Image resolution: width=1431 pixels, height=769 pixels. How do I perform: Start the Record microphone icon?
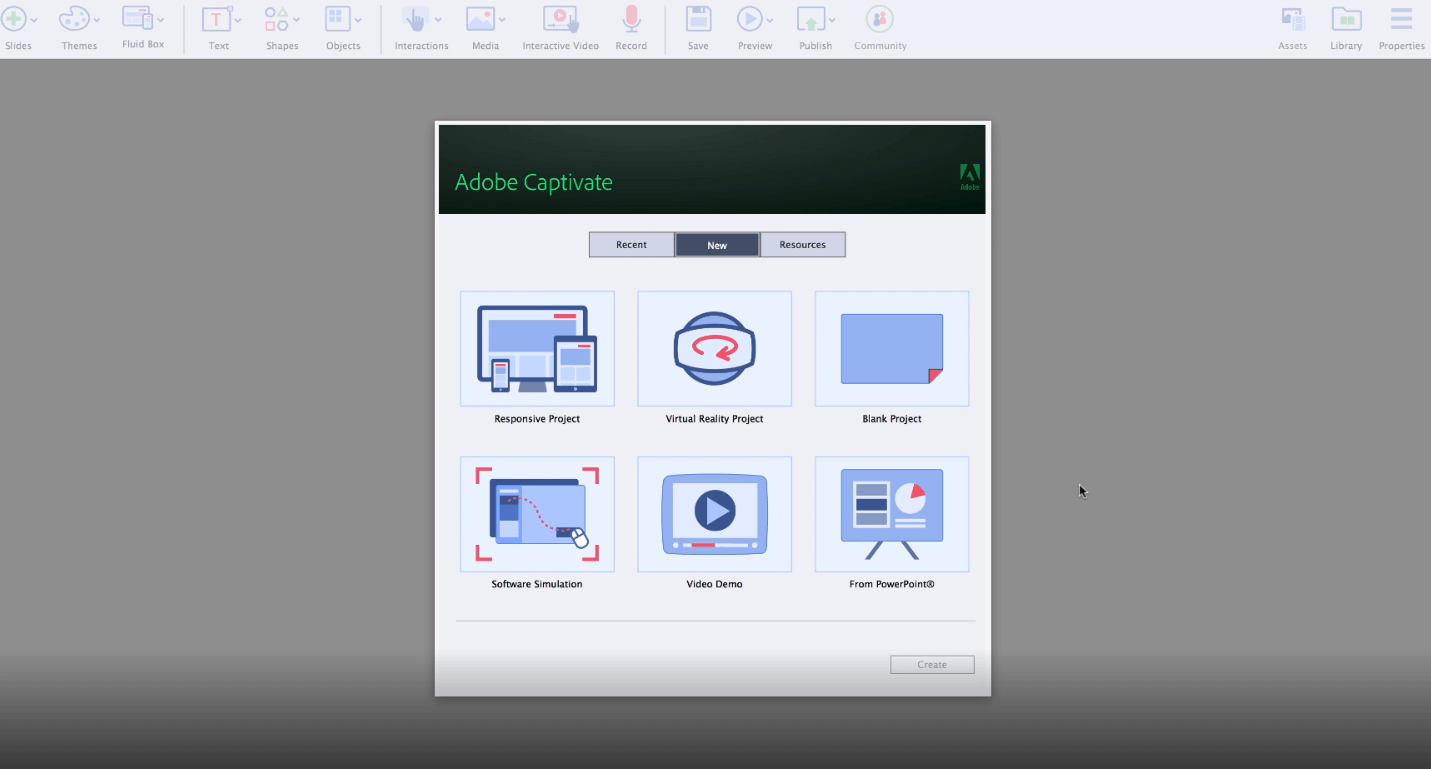click(631, 18)
